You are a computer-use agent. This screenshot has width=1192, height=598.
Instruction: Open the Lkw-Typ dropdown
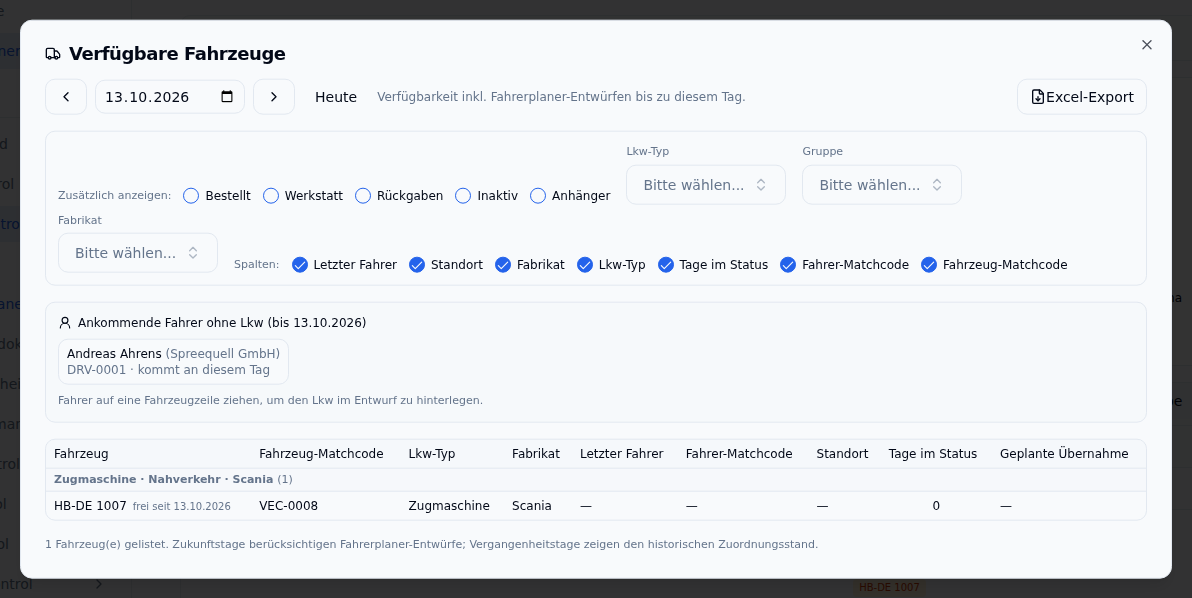tap(705, 185)
